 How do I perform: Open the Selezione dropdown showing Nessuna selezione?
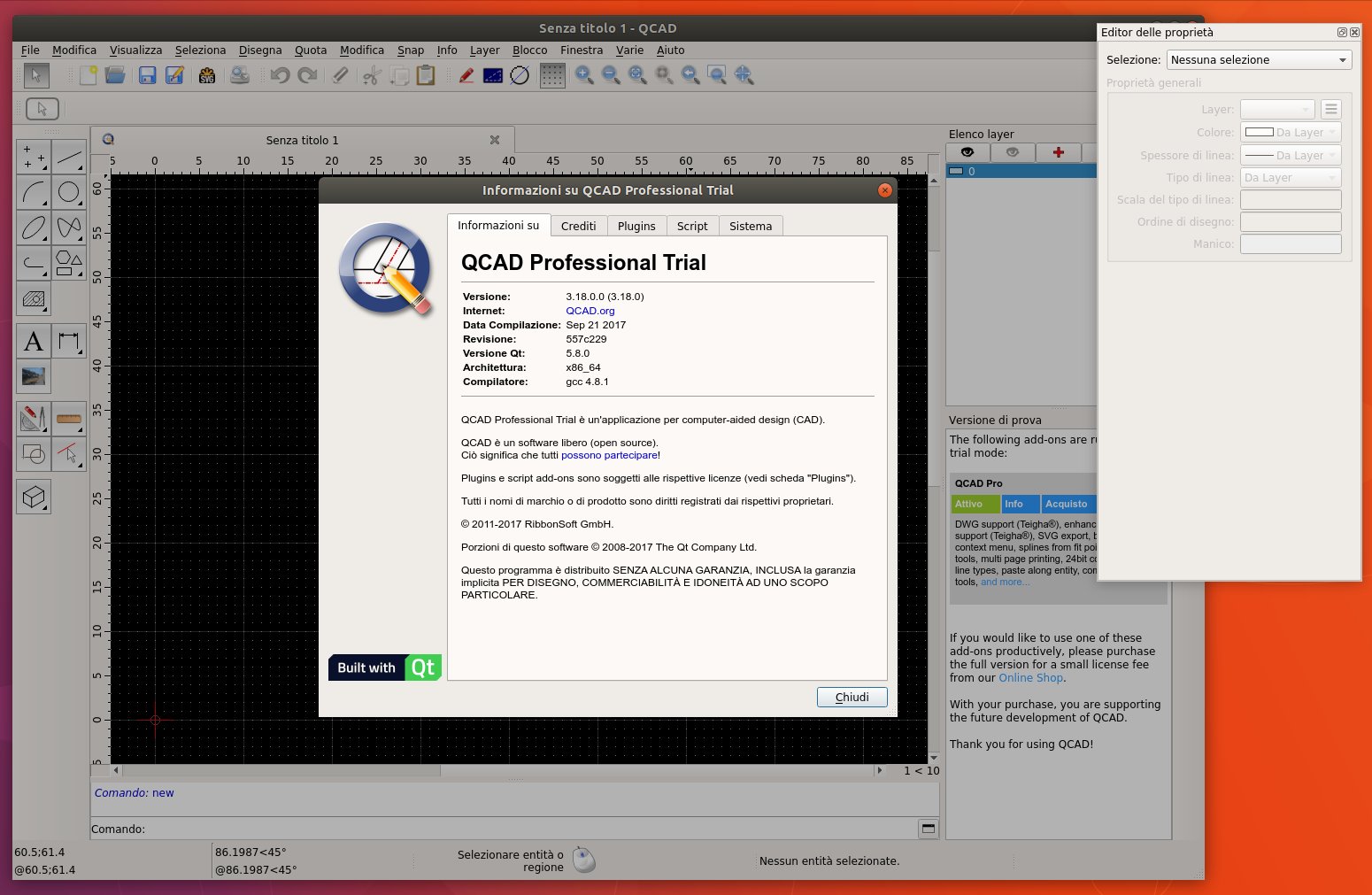click(1259, 59)
